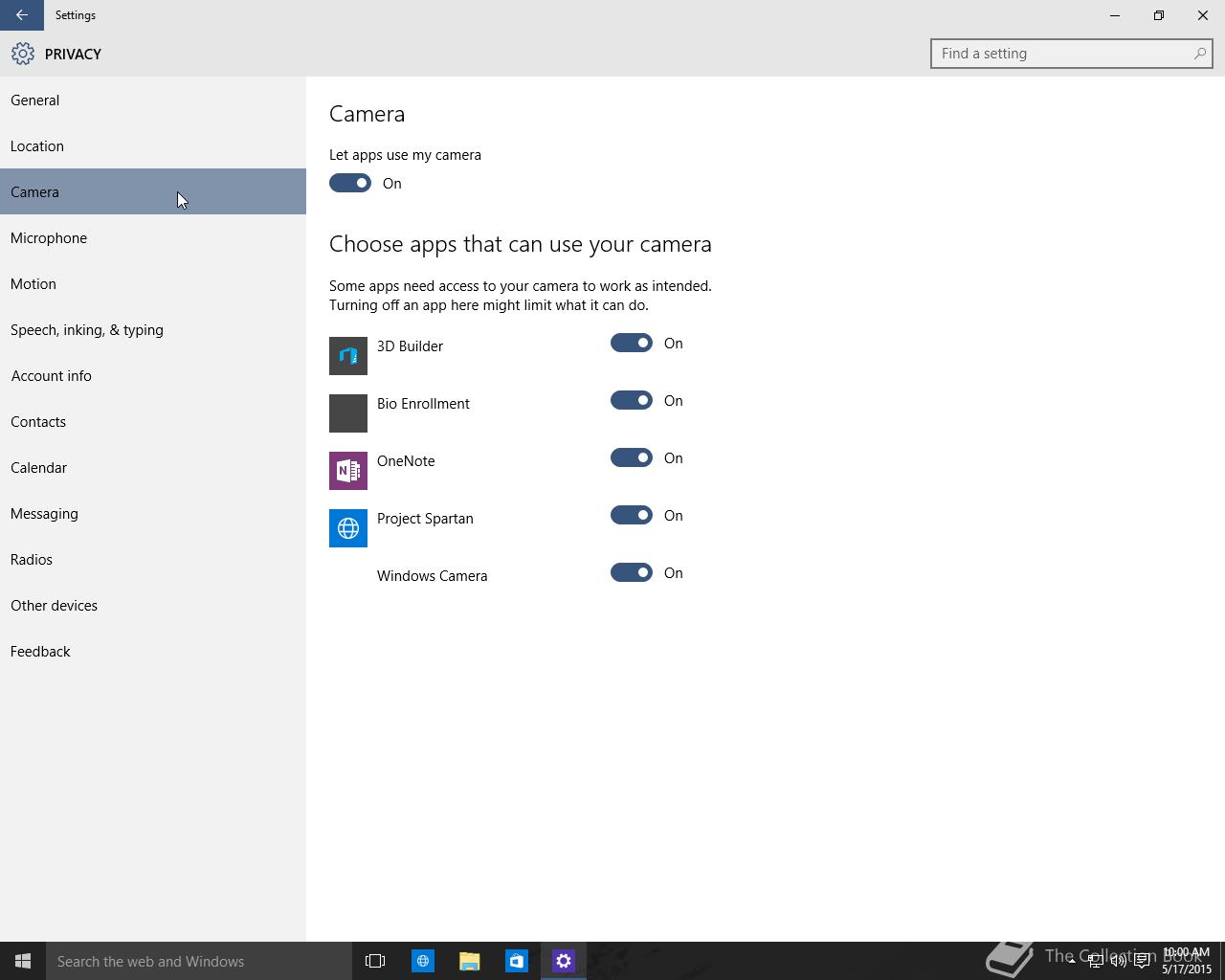Open the Other devices section

click(153, 605)
